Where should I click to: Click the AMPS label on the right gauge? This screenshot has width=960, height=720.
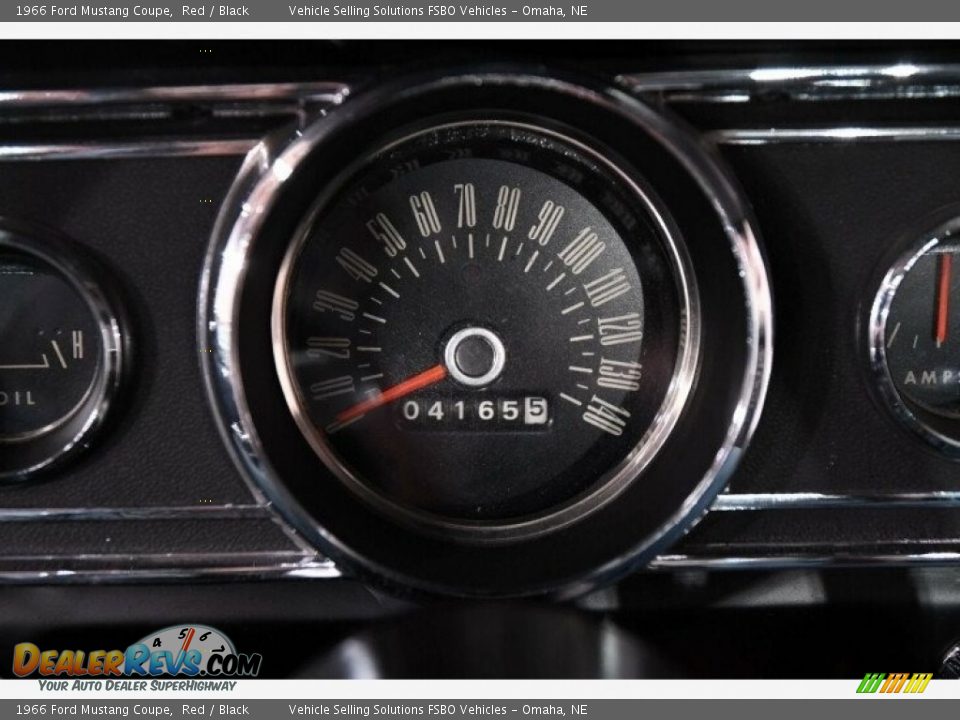point(932,378)
